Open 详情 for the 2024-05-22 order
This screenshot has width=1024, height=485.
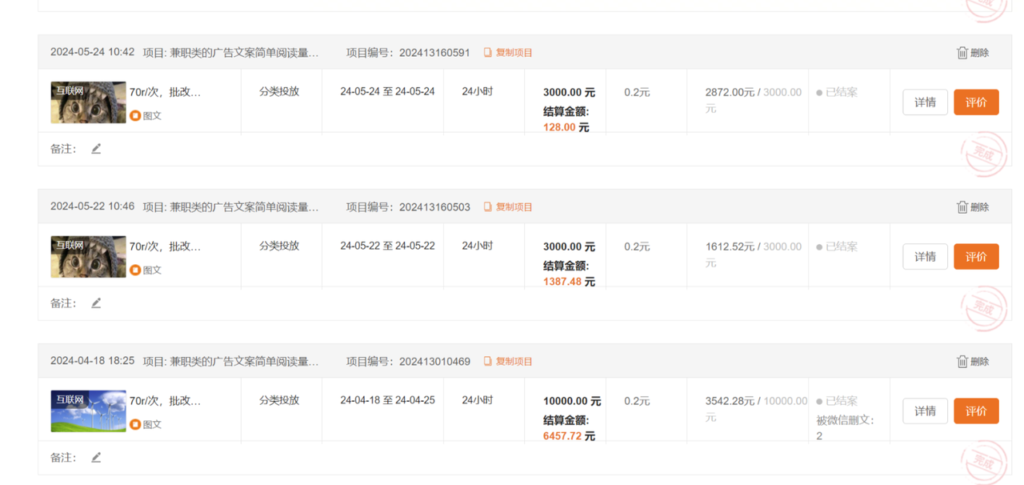coord(925,257)
